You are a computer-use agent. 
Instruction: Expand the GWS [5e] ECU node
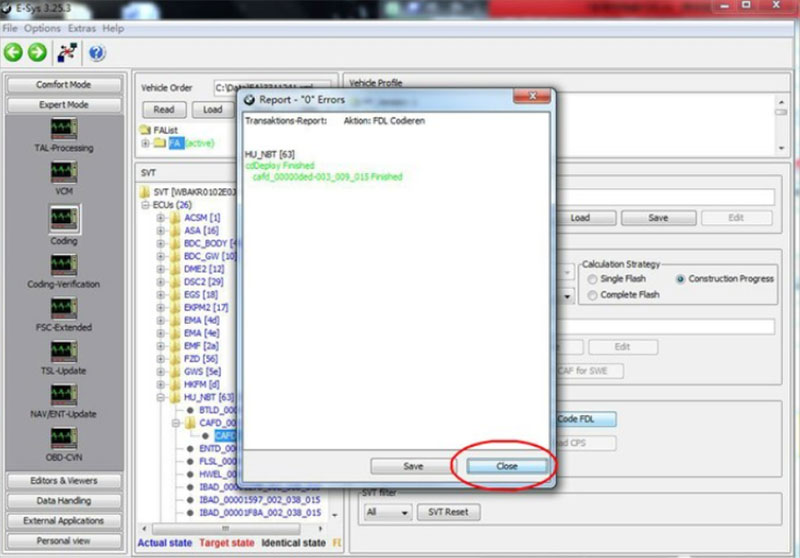point(161,371)
